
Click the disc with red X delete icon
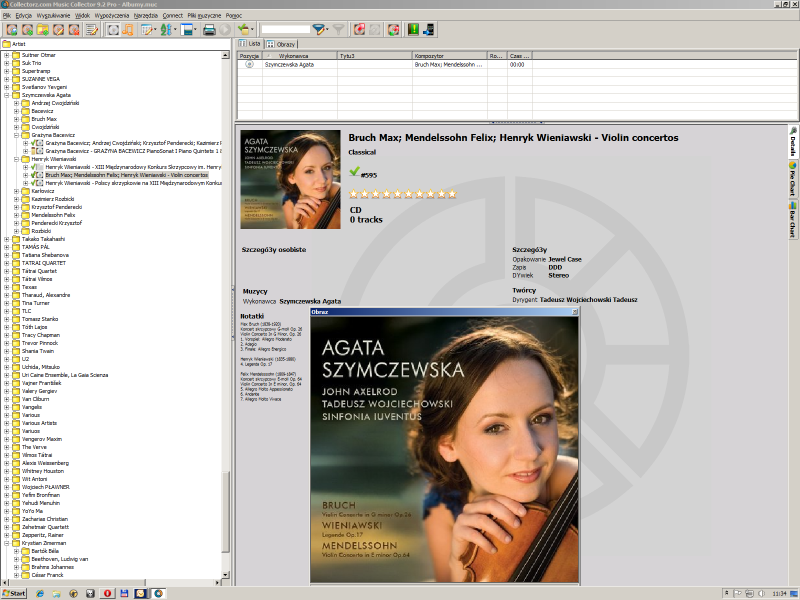coord(74,30)
